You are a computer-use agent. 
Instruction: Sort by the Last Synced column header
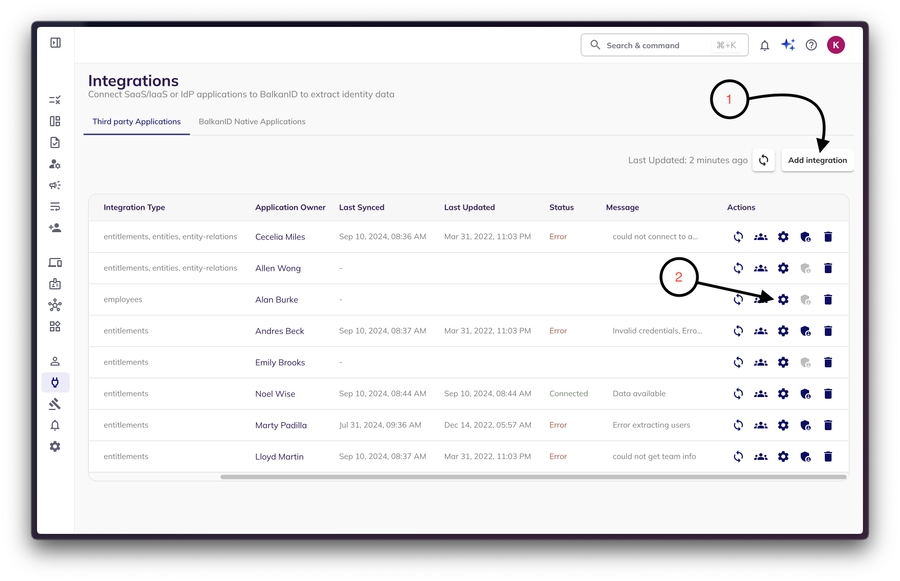pos(361,208)
